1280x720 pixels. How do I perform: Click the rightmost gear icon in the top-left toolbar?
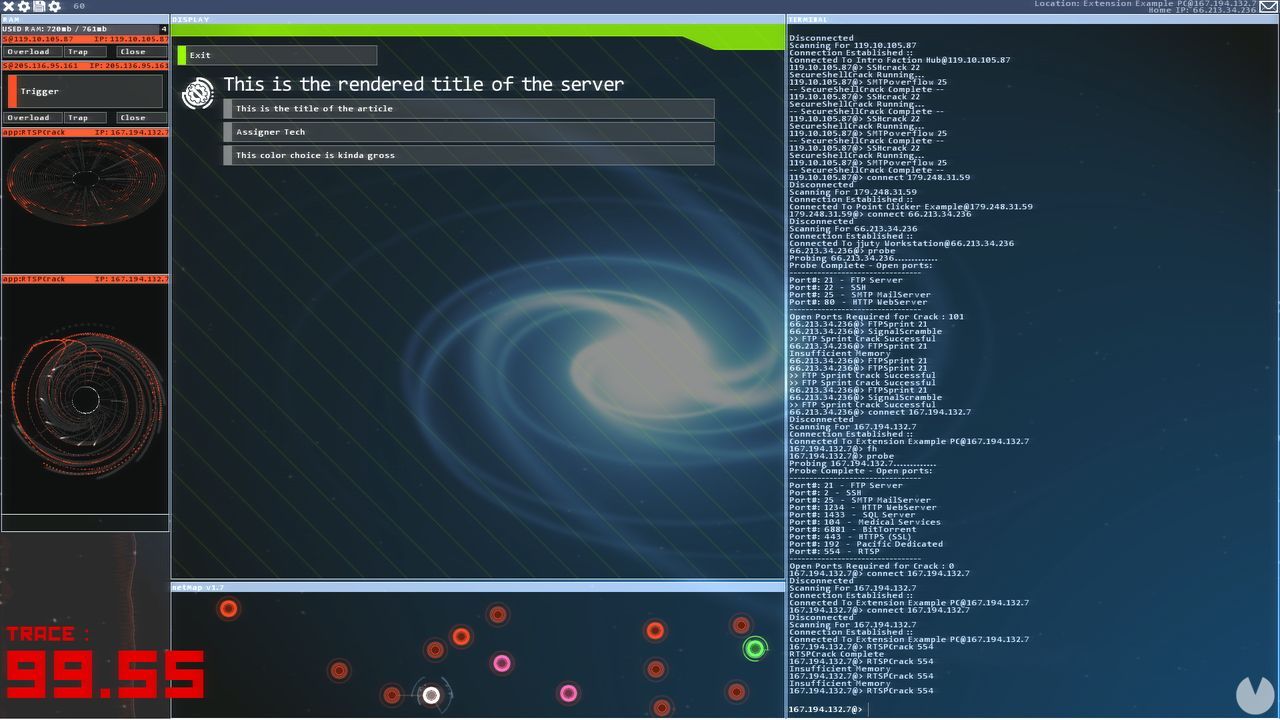click(x=53, y=6)
